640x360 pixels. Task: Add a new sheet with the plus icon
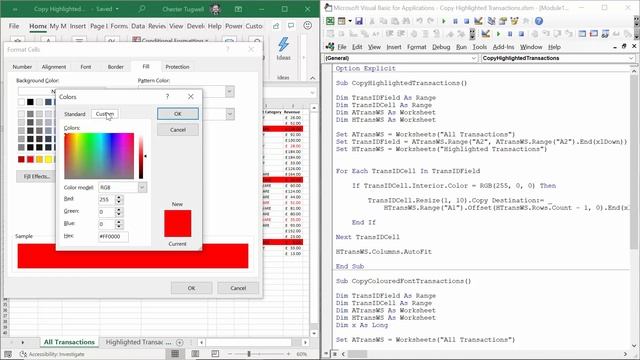pos(180,342)
